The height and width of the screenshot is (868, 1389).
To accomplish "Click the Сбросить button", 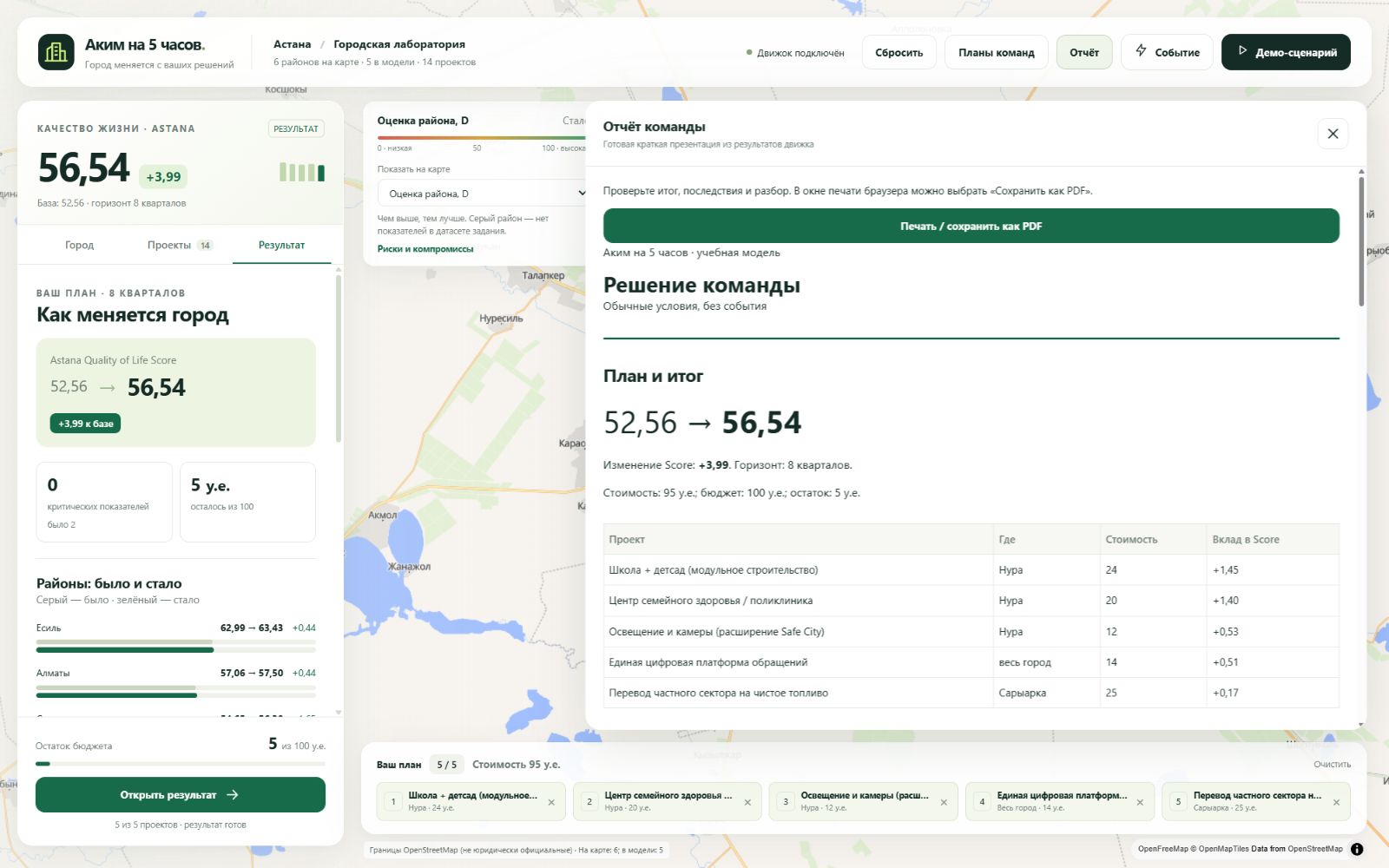I will point(899,52).
